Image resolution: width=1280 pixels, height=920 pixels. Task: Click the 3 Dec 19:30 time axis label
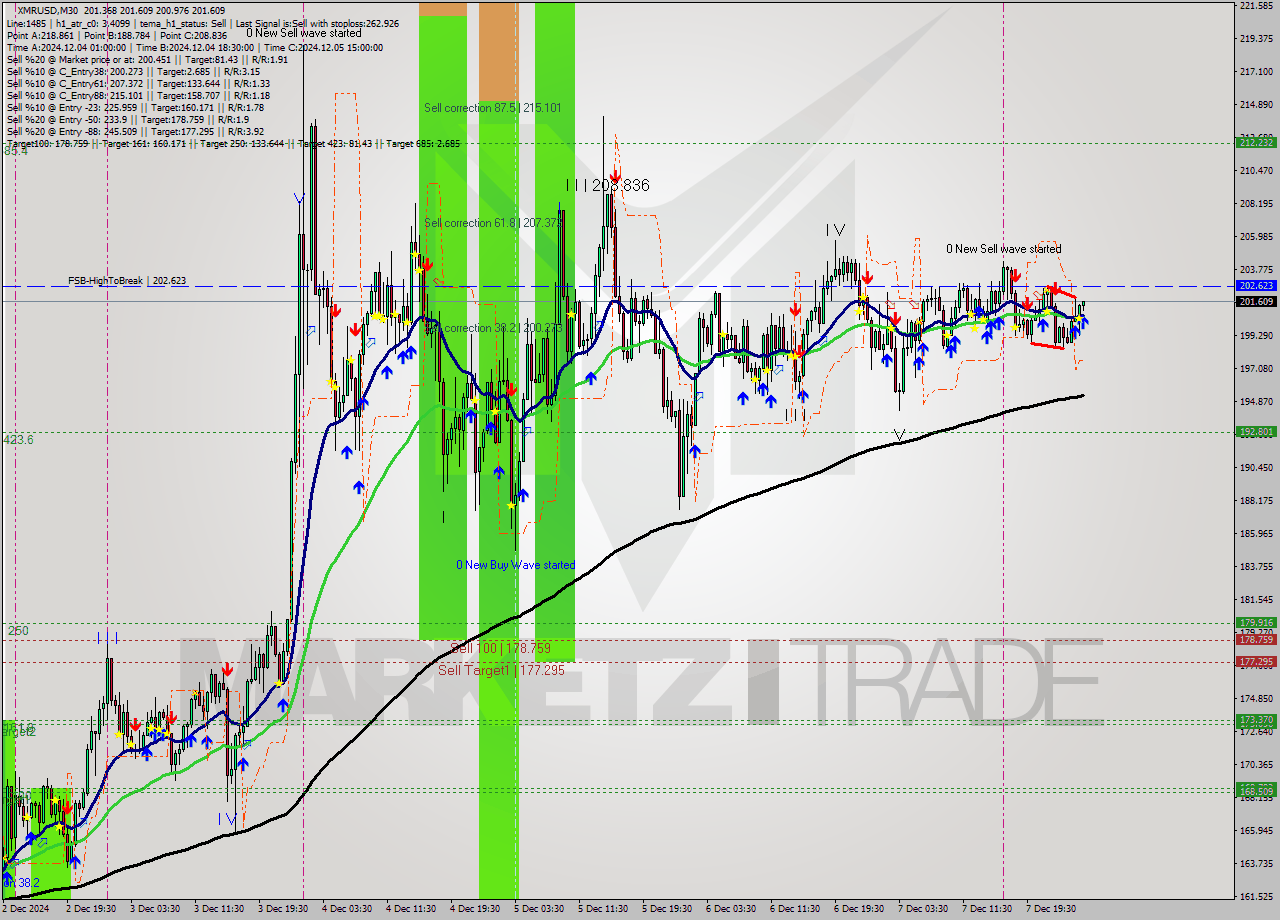click(x=283, y=909)
